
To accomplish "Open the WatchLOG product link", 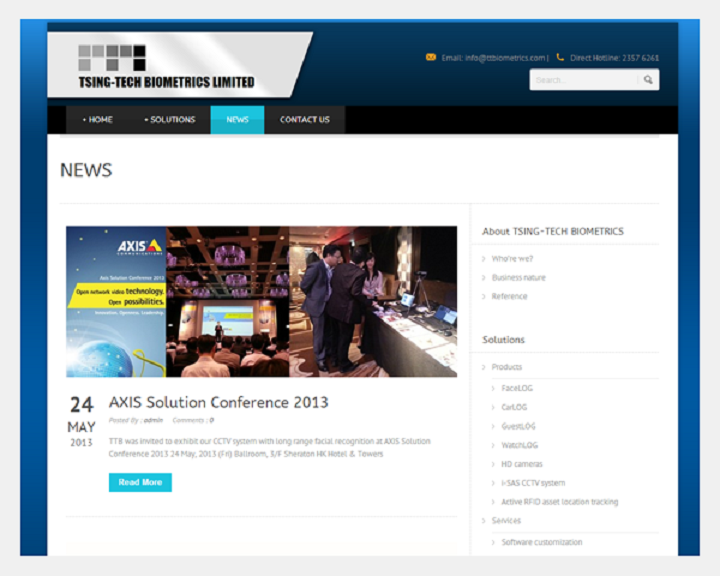I will [x=519, y=445].
